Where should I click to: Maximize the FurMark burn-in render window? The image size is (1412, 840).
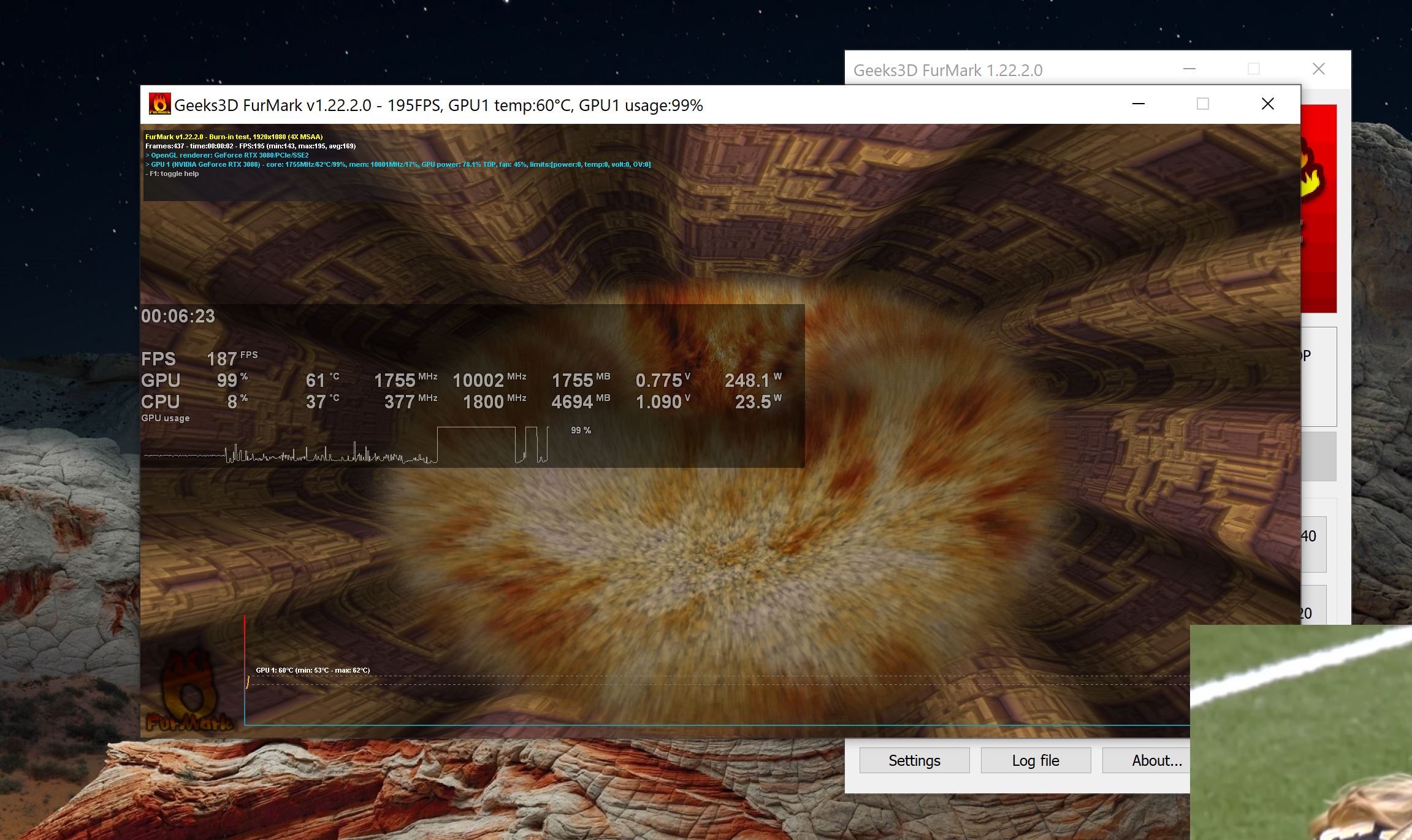pyautogui.click(x=1203, y=104)
